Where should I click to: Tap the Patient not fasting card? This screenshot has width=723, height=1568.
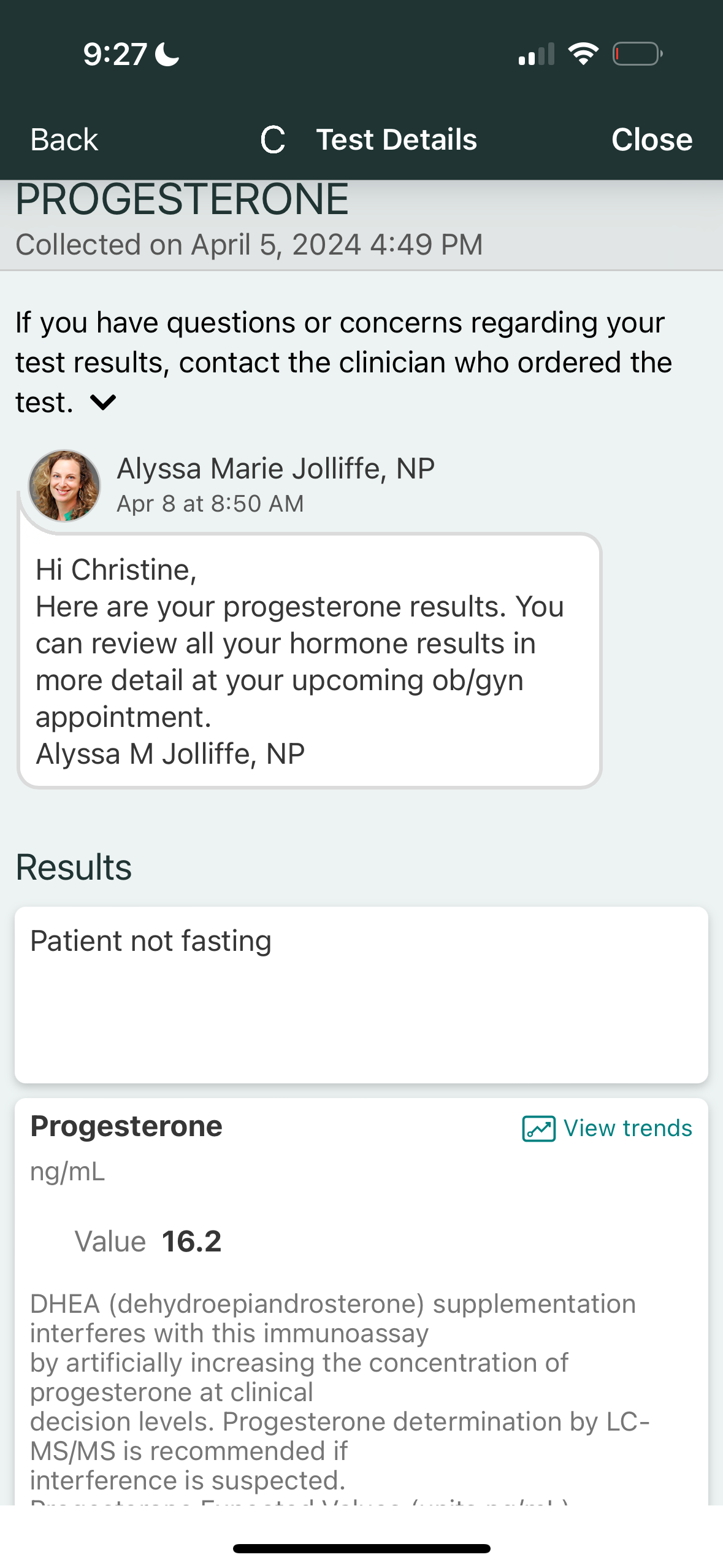361,994
